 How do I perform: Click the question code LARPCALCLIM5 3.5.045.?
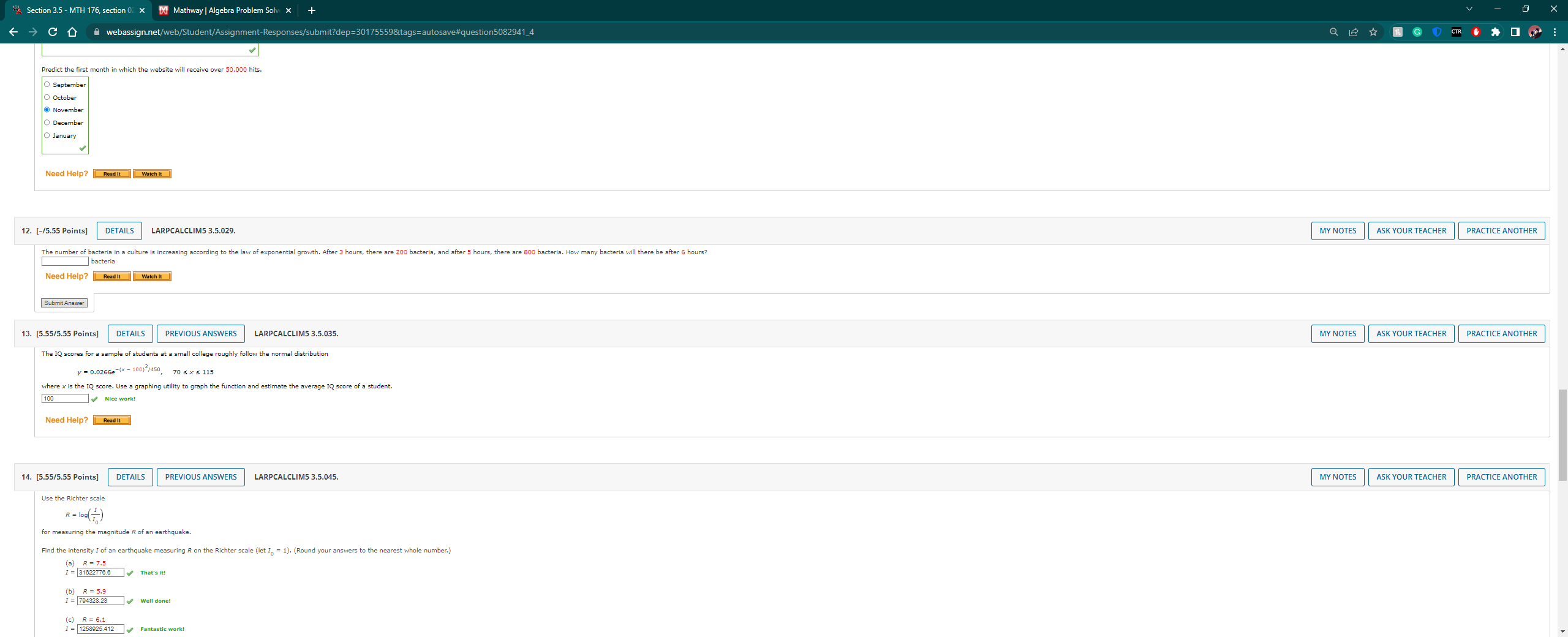296,477
